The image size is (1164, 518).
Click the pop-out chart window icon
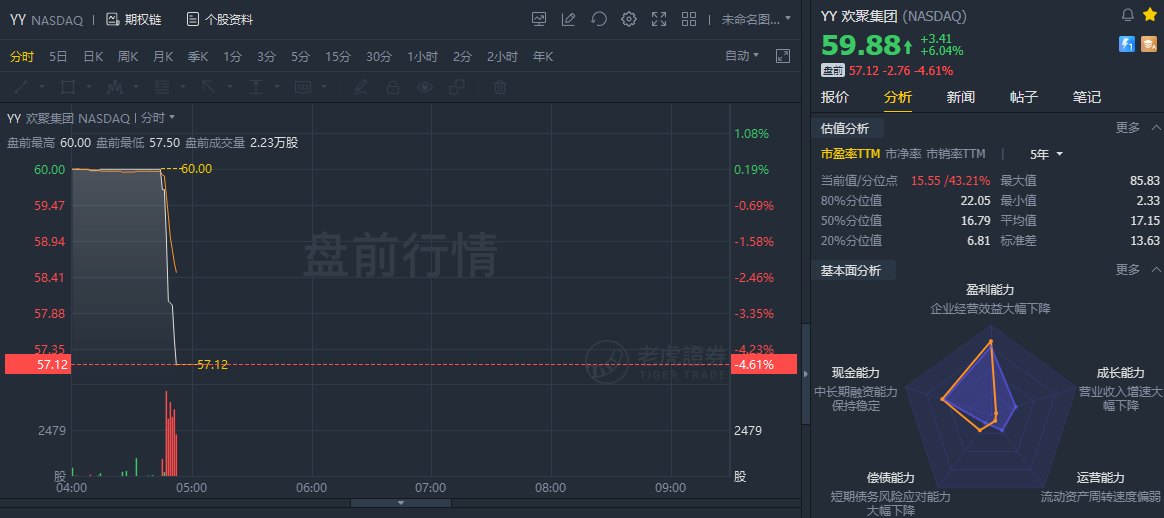tap(783, 56)
